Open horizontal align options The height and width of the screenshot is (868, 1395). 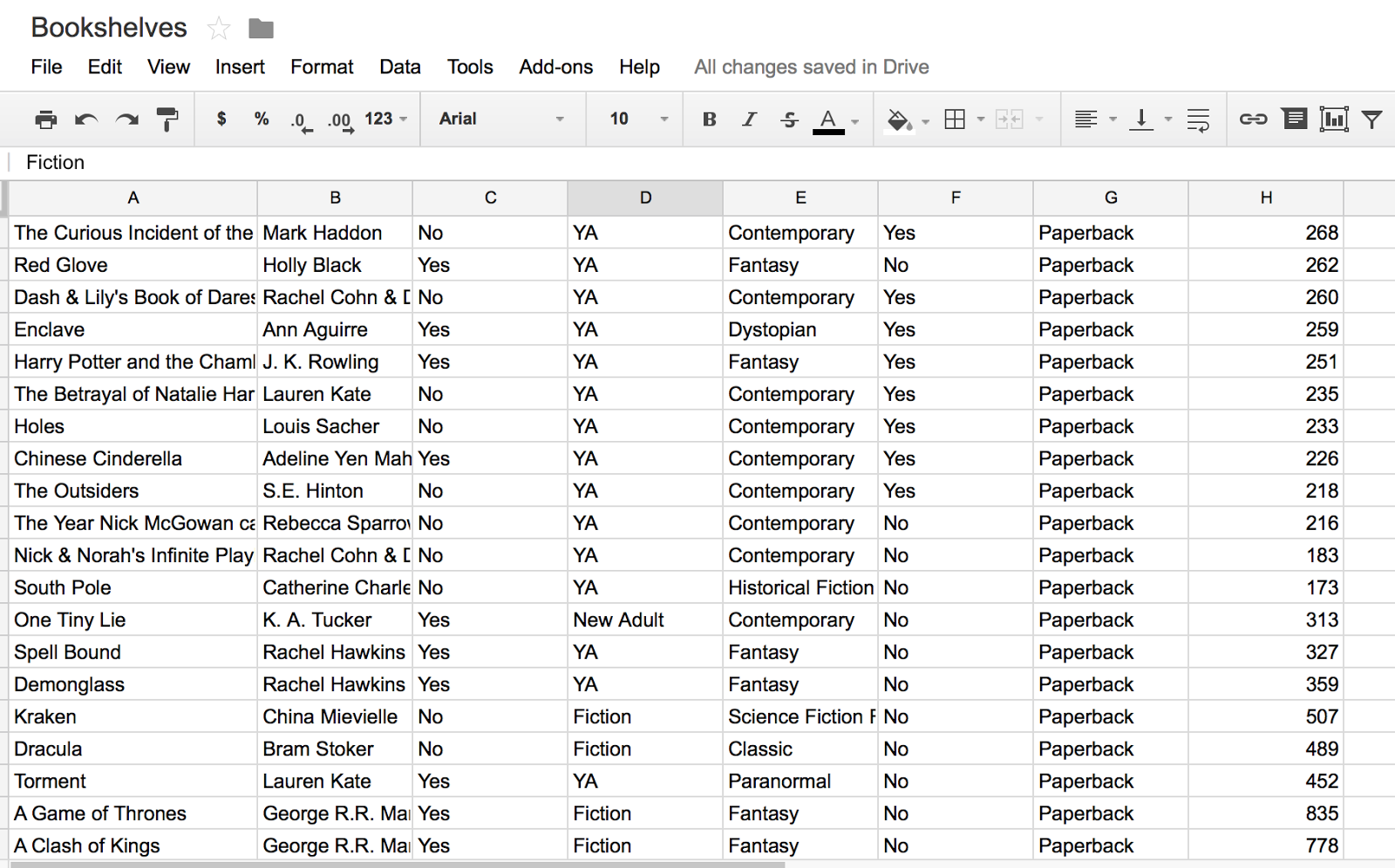[1085, 119]
